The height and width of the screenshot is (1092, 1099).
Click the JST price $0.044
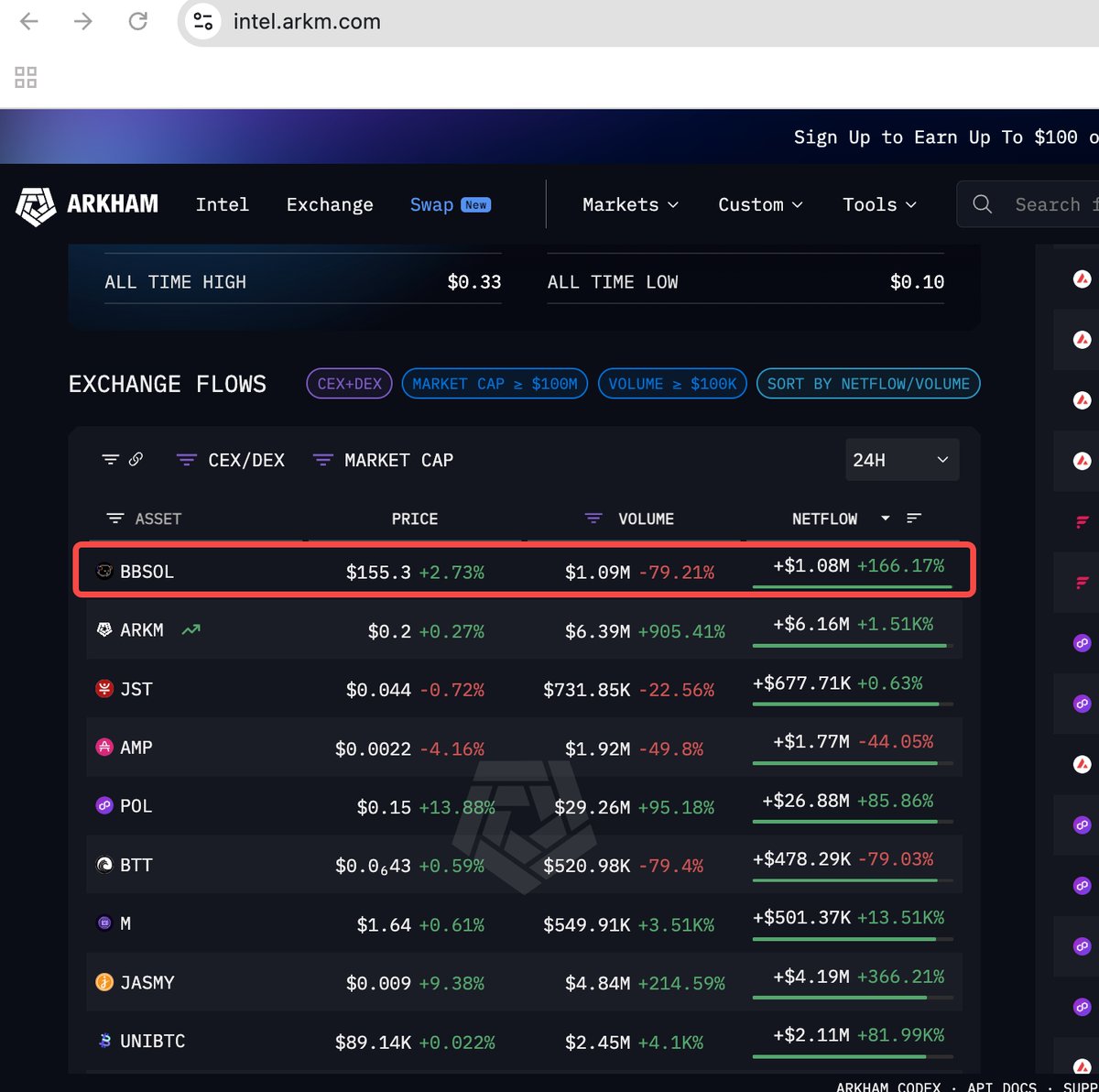[x=378, y=690]
